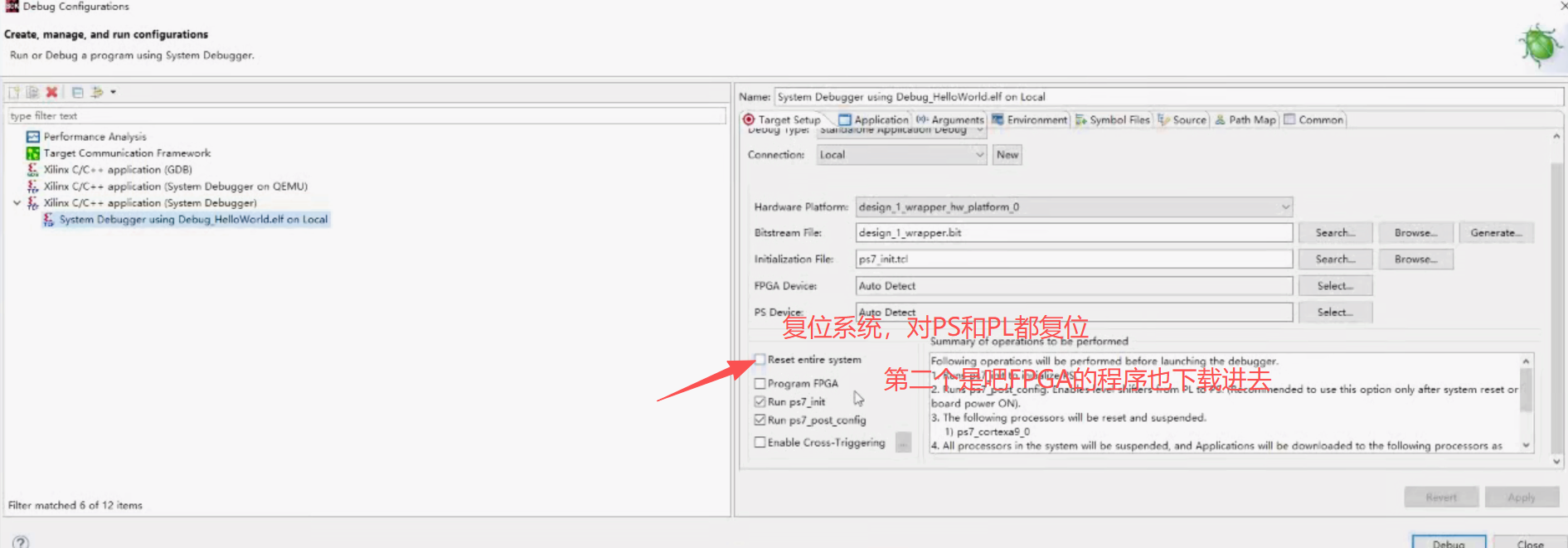Open the help question mark icon
Image resolution: width=1568 pixels, height=548 pixels.
point(21,542)
